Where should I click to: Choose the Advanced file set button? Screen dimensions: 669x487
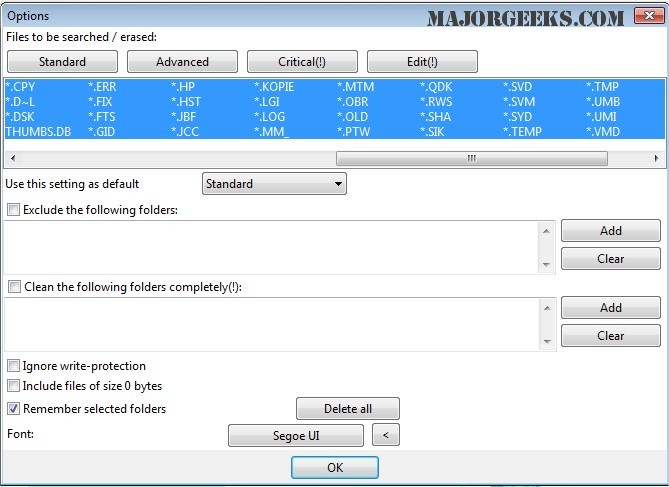coord(182,62)
